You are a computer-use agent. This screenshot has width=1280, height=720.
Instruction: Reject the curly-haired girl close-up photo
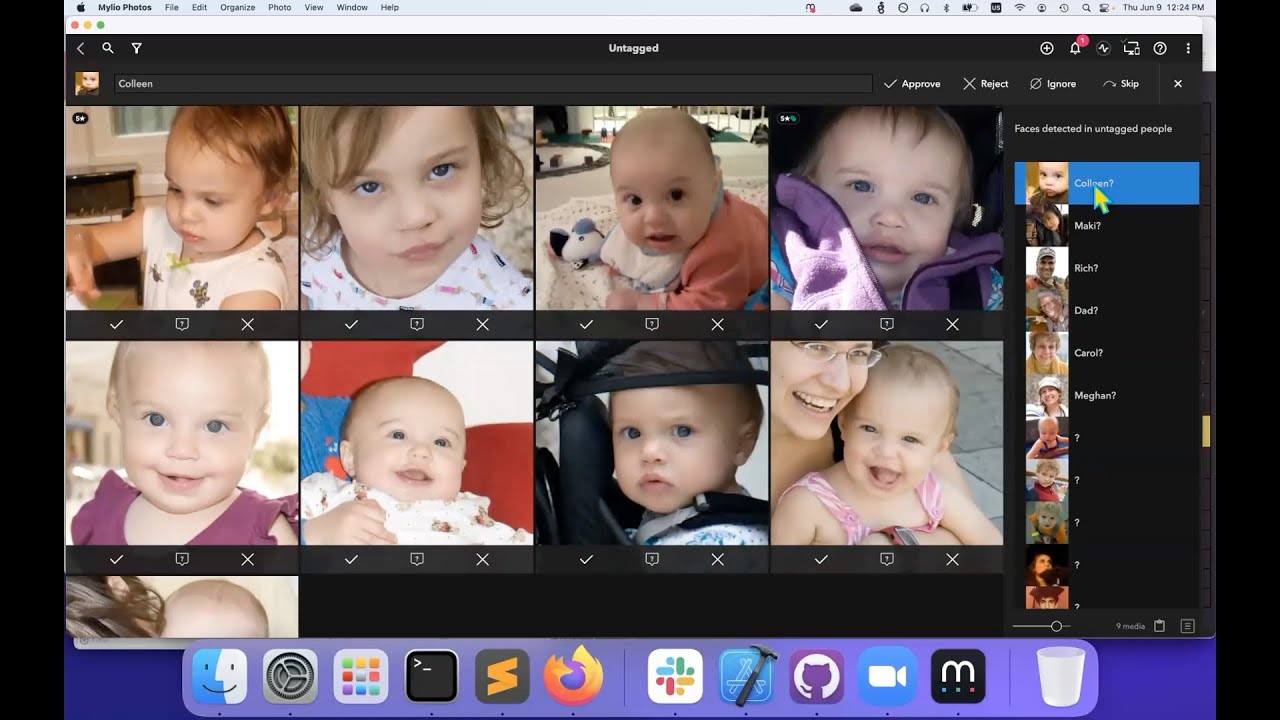(x=483, y=324)
